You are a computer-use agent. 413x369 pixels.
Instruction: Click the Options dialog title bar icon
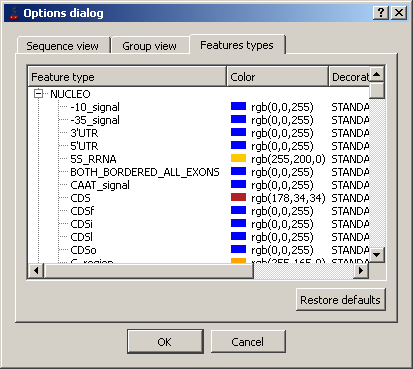14,13
